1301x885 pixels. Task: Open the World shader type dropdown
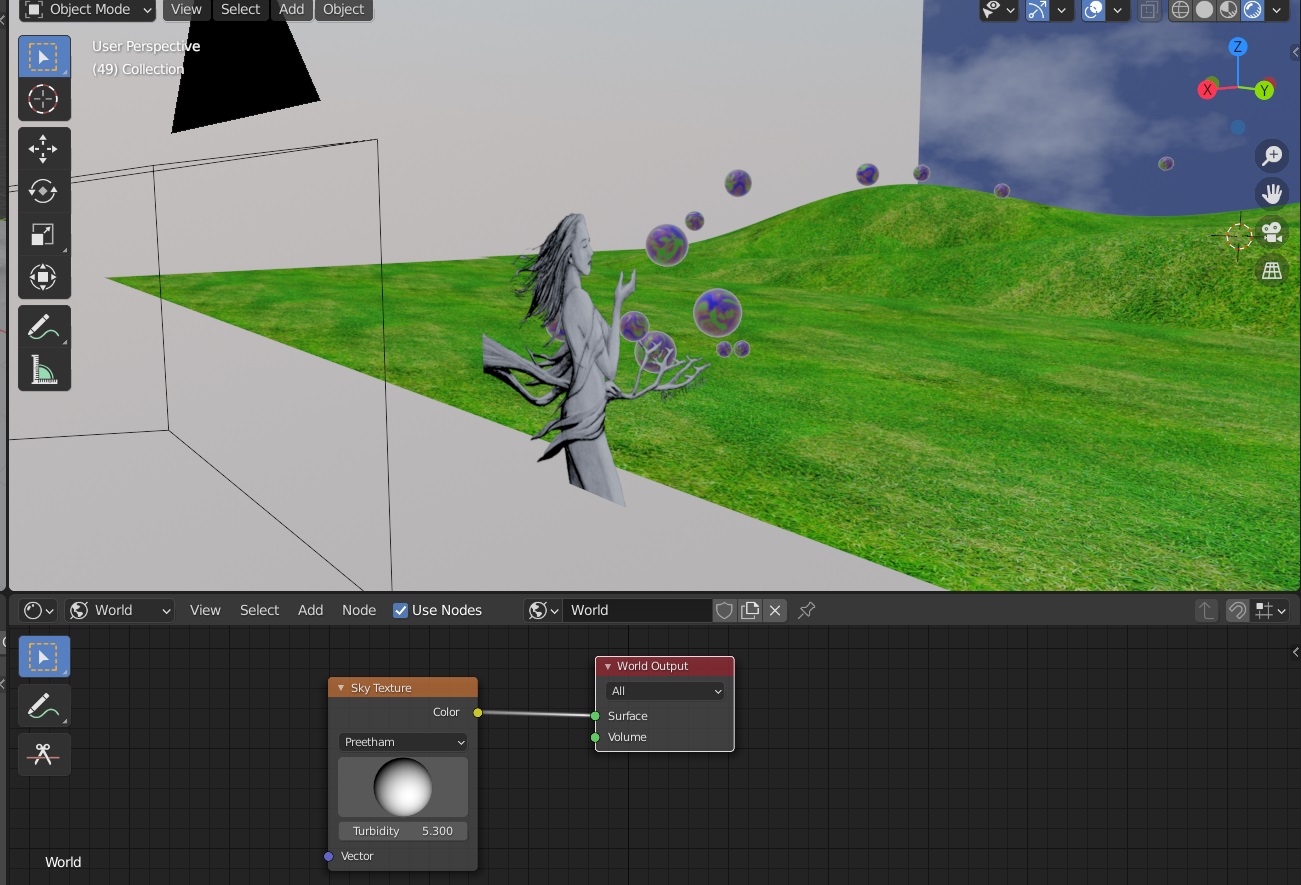click(x=120, y=610)
